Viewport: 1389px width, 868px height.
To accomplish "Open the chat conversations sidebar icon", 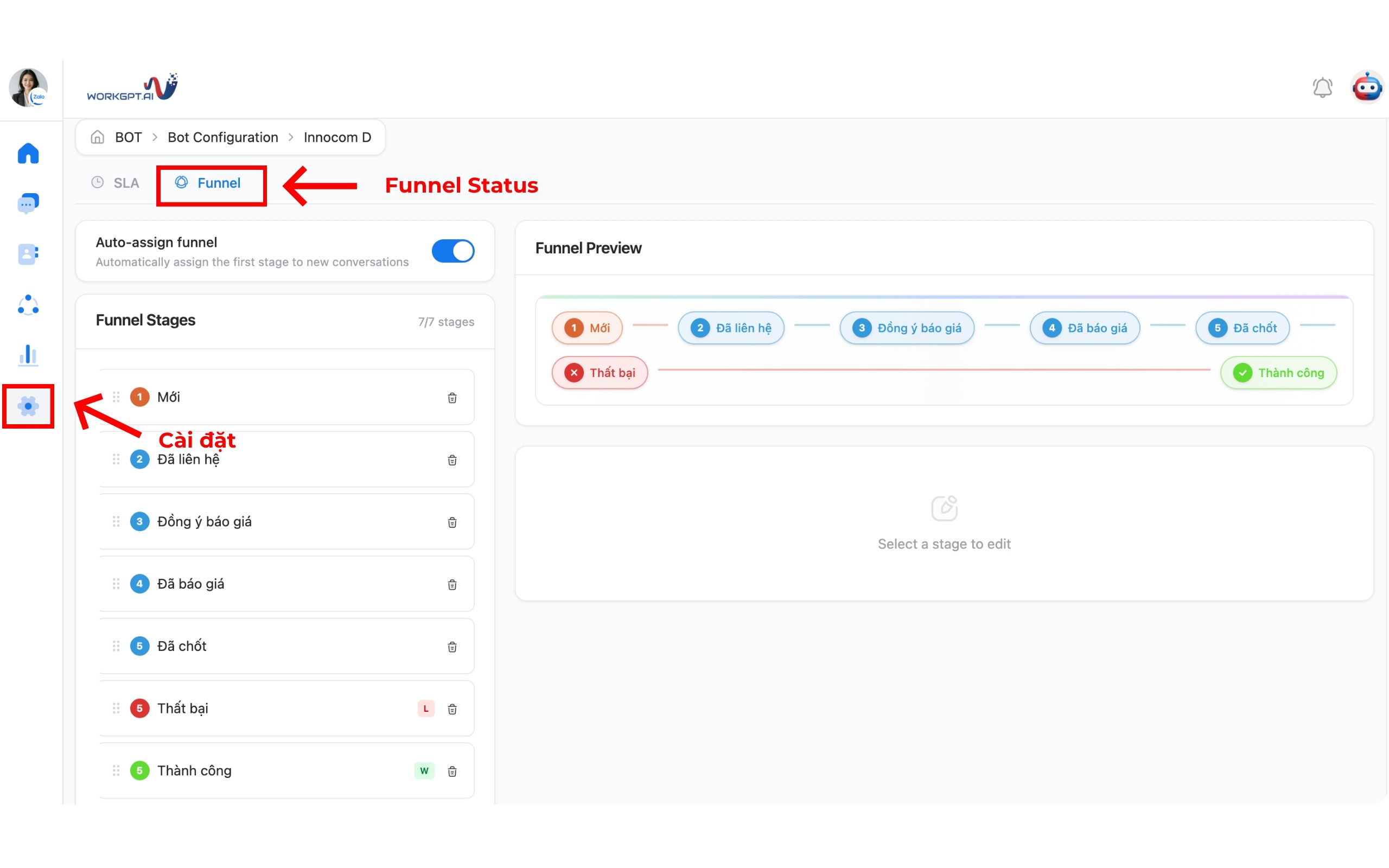I will [x=28, y=204].
